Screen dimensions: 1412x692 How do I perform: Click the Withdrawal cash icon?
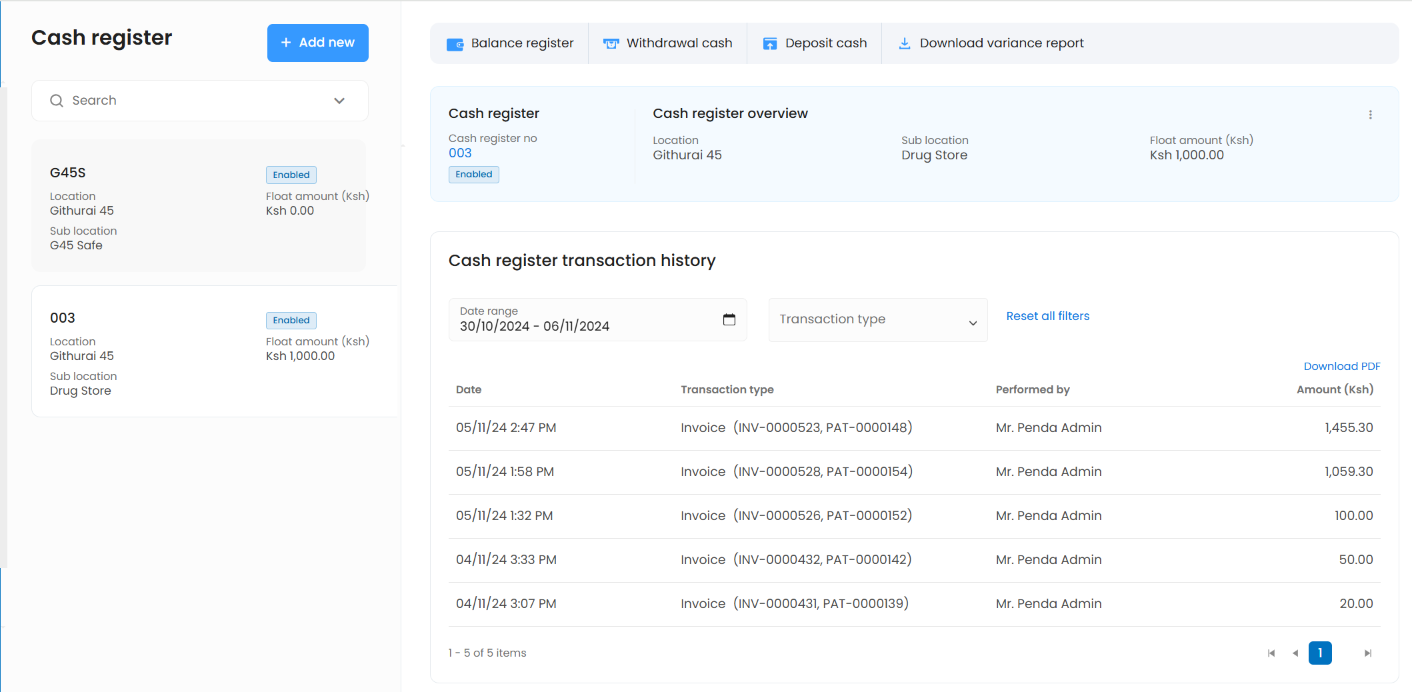(610, 44)
